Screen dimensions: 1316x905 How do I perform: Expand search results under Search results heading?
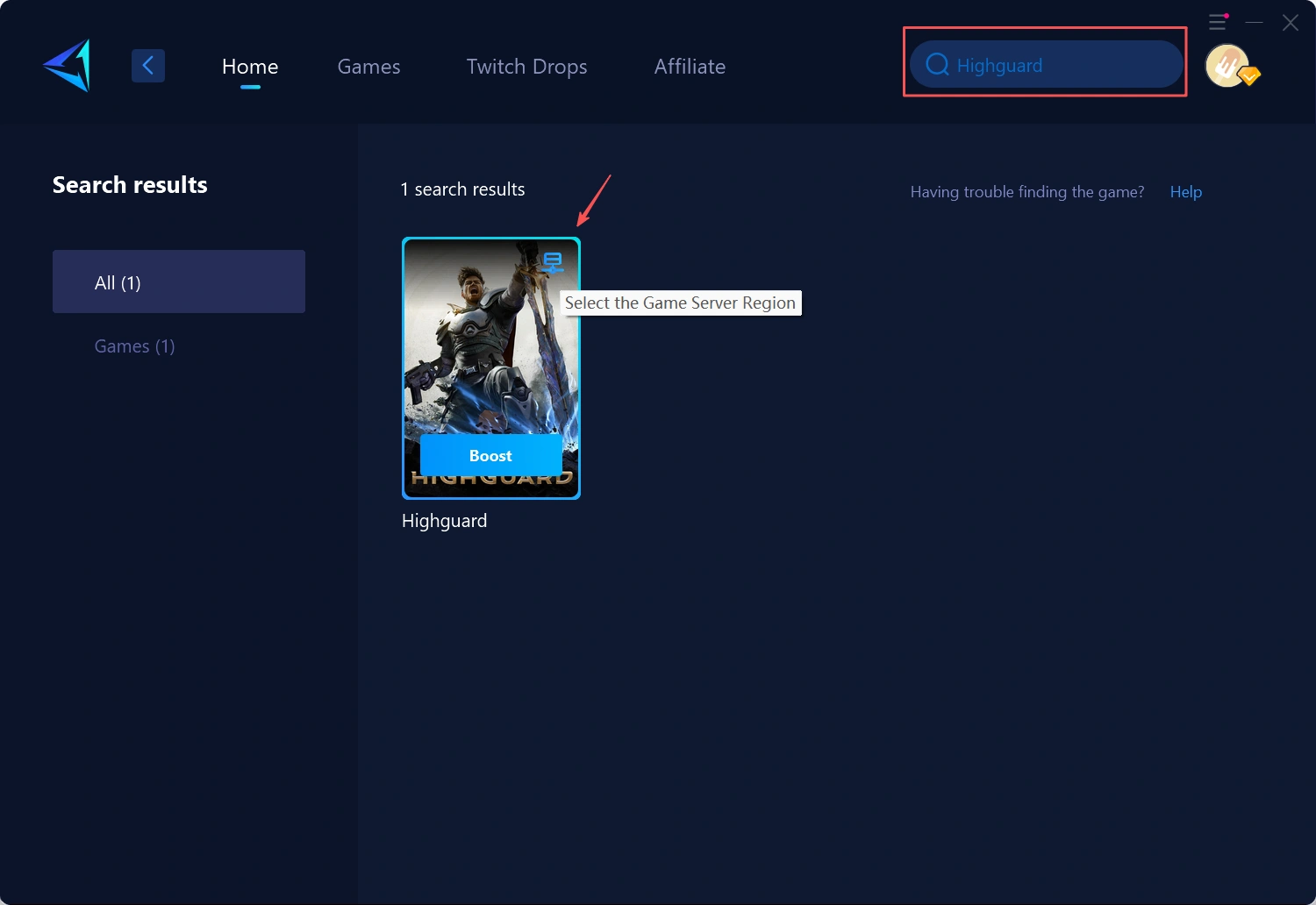click(x=129, y=184)
